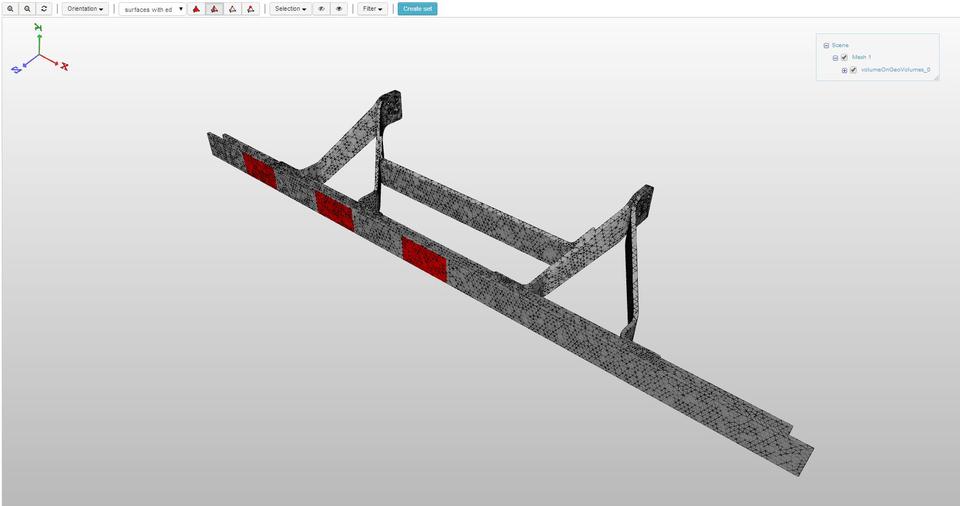960x506 pixels.
Task: Select the Mesh 1 label in tree
Action: click(861, 57)
